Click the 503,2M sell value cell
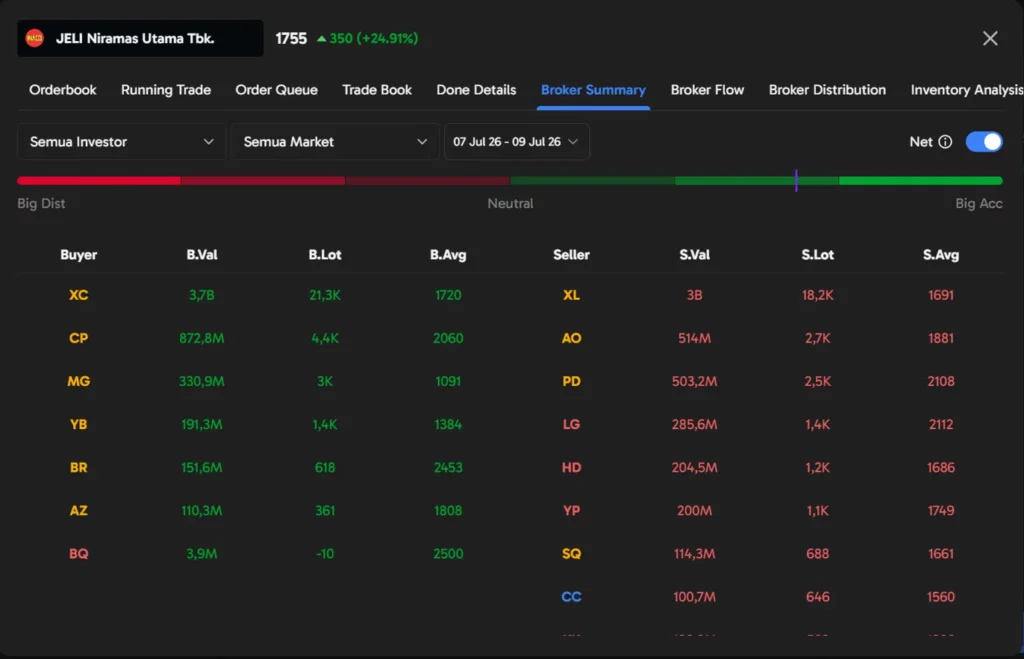Screen dimensions: 1024x659 [694, 381]
